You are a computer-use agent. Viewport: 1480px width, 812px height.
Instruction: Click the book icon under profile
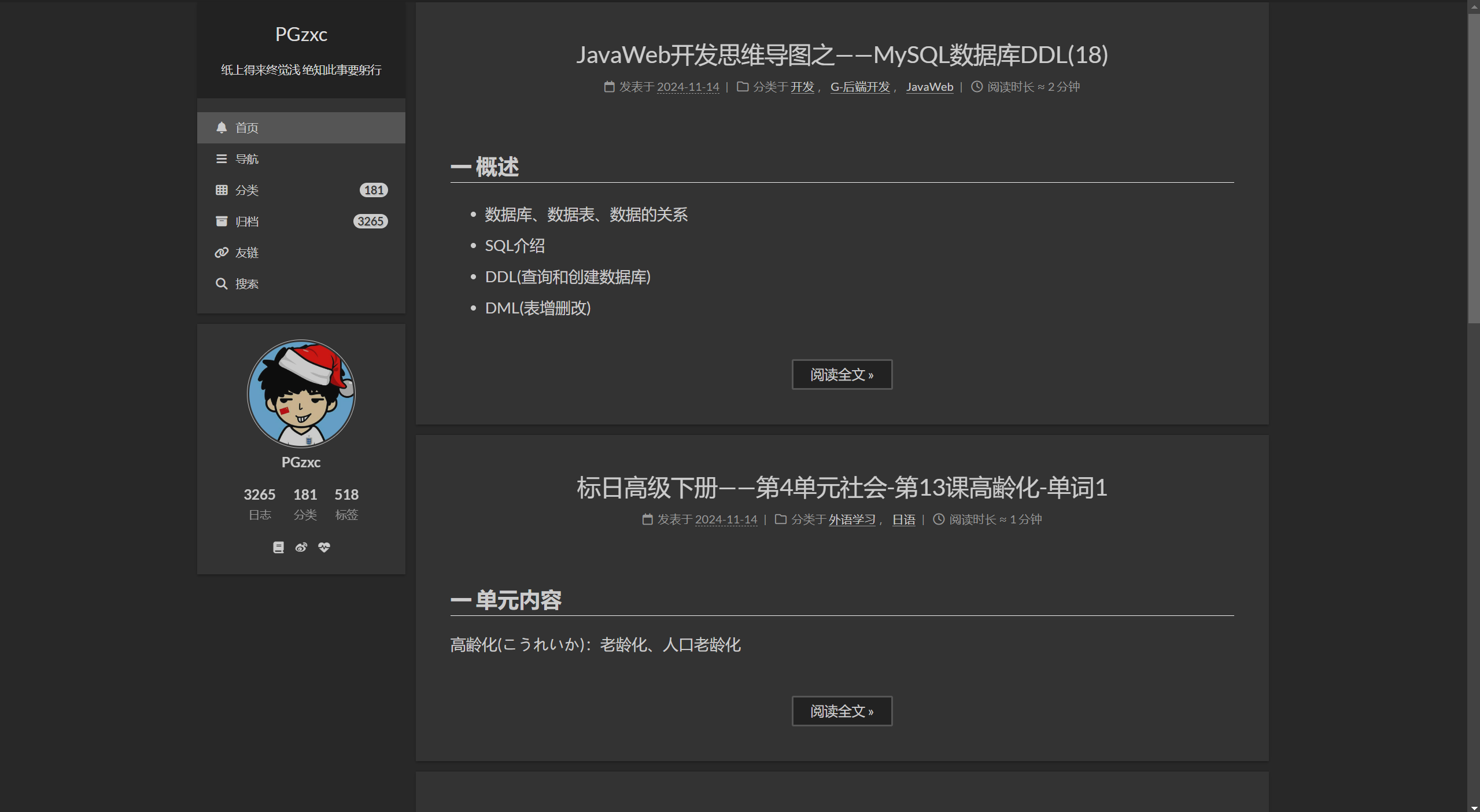point(278,547)
